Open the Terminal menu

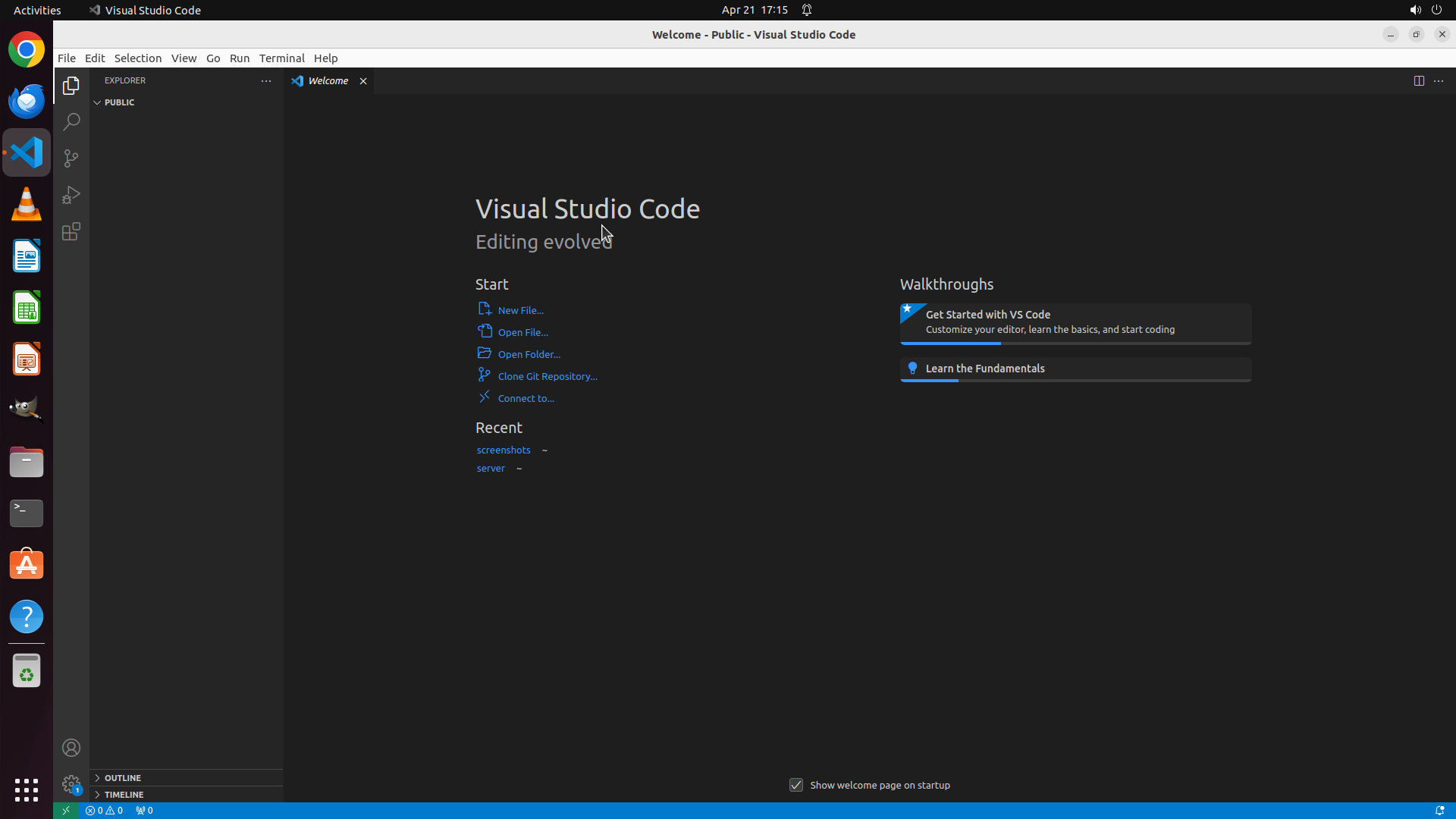[281, 58]
